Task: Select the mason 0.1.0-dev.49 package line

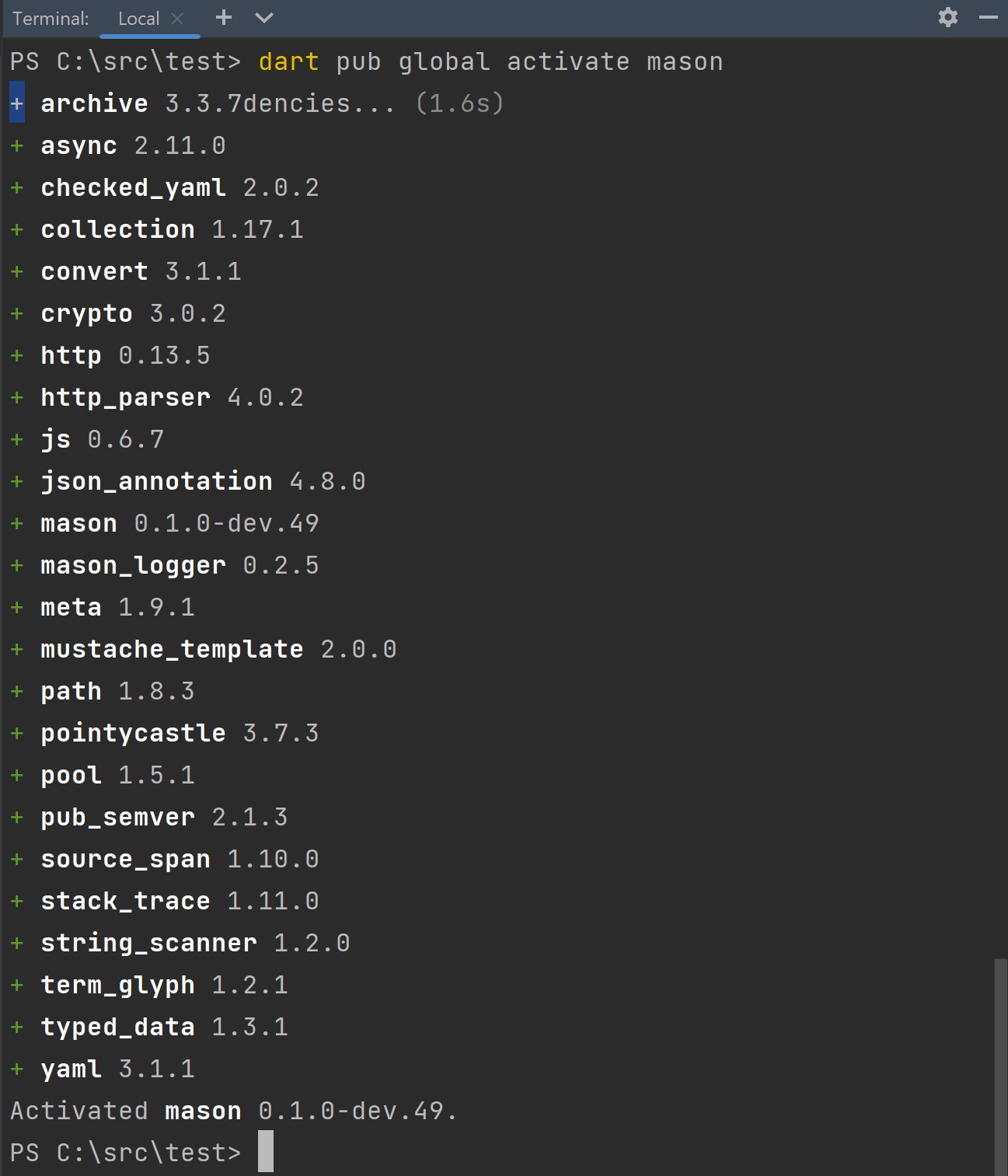Action: click(179, 523)
